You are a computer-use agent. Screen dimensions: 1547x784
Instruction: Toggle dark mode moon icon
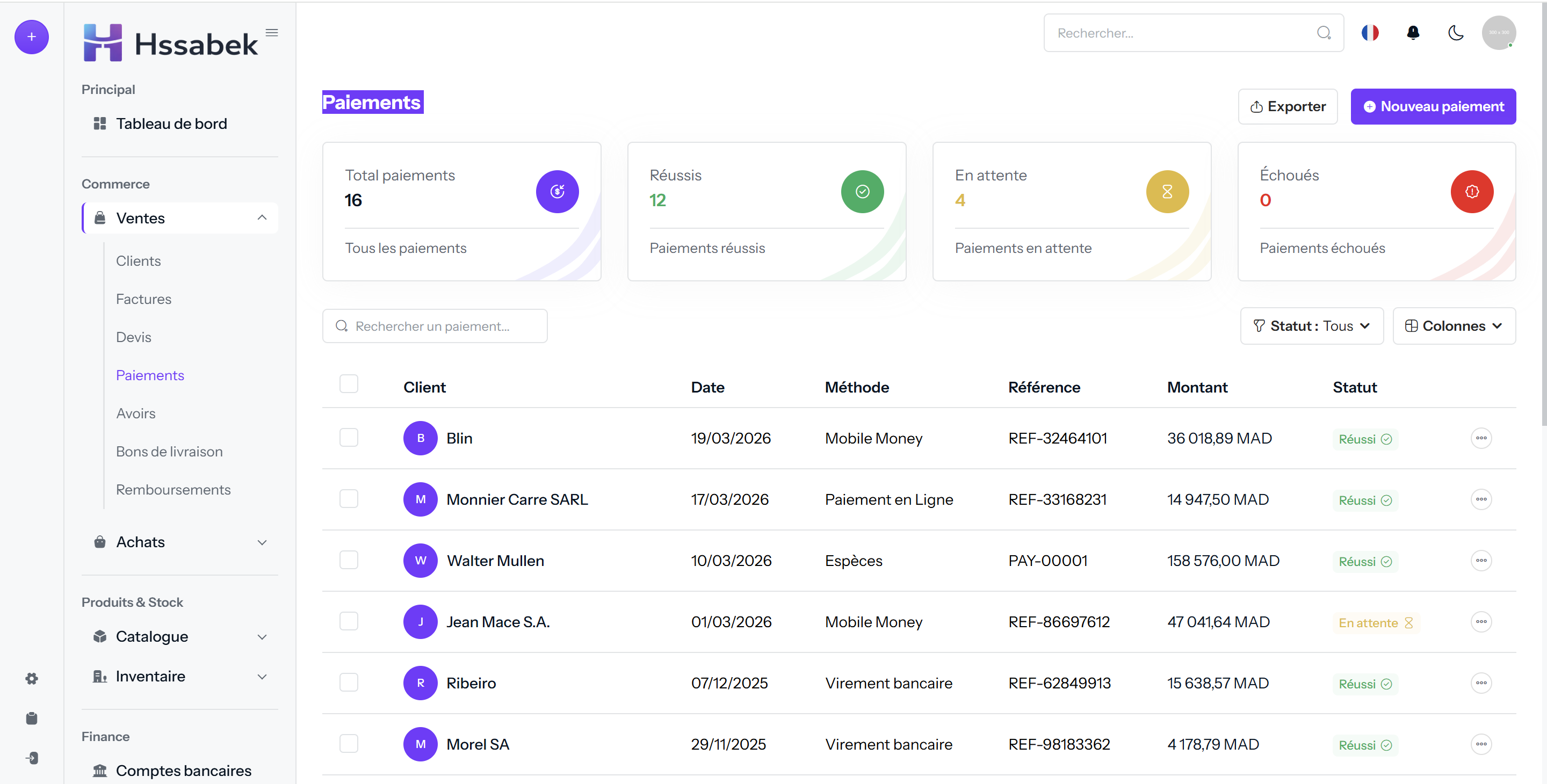coord(1456,33)
